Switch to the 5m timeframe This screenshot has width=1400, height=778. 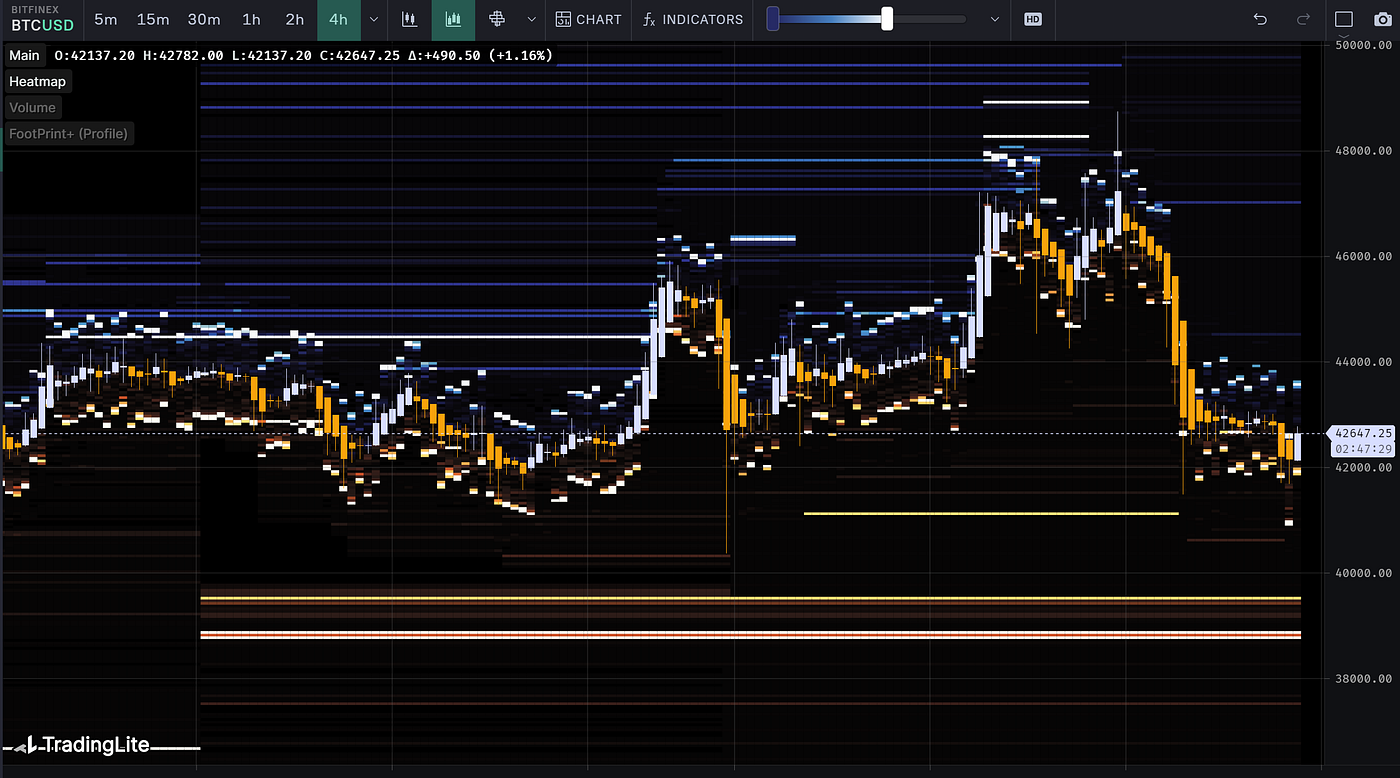point(105,19)
